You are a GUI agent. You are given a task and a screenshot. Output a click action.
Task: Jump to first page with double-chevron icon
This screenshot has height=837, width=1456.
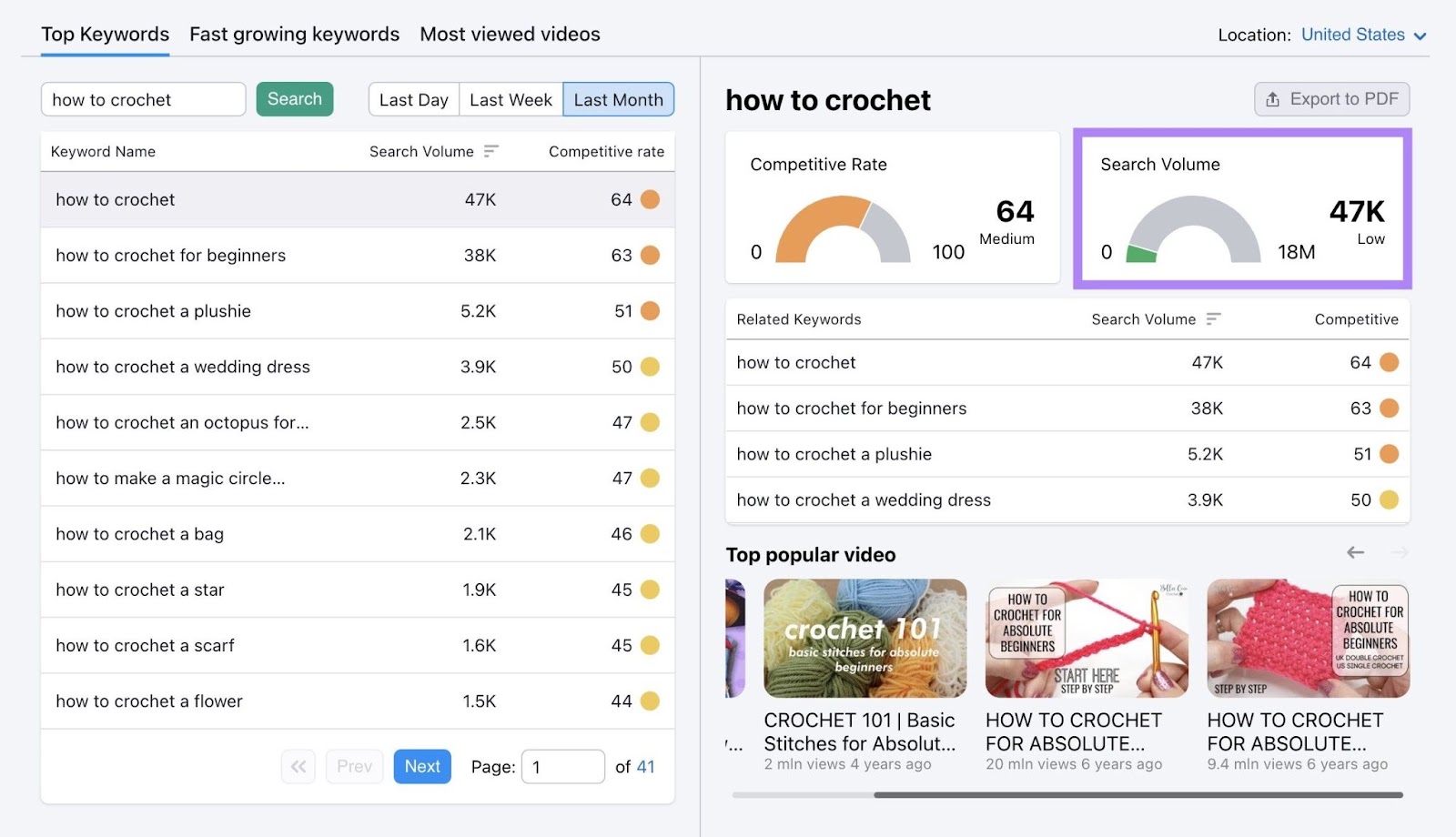click(x=298, y=767)
